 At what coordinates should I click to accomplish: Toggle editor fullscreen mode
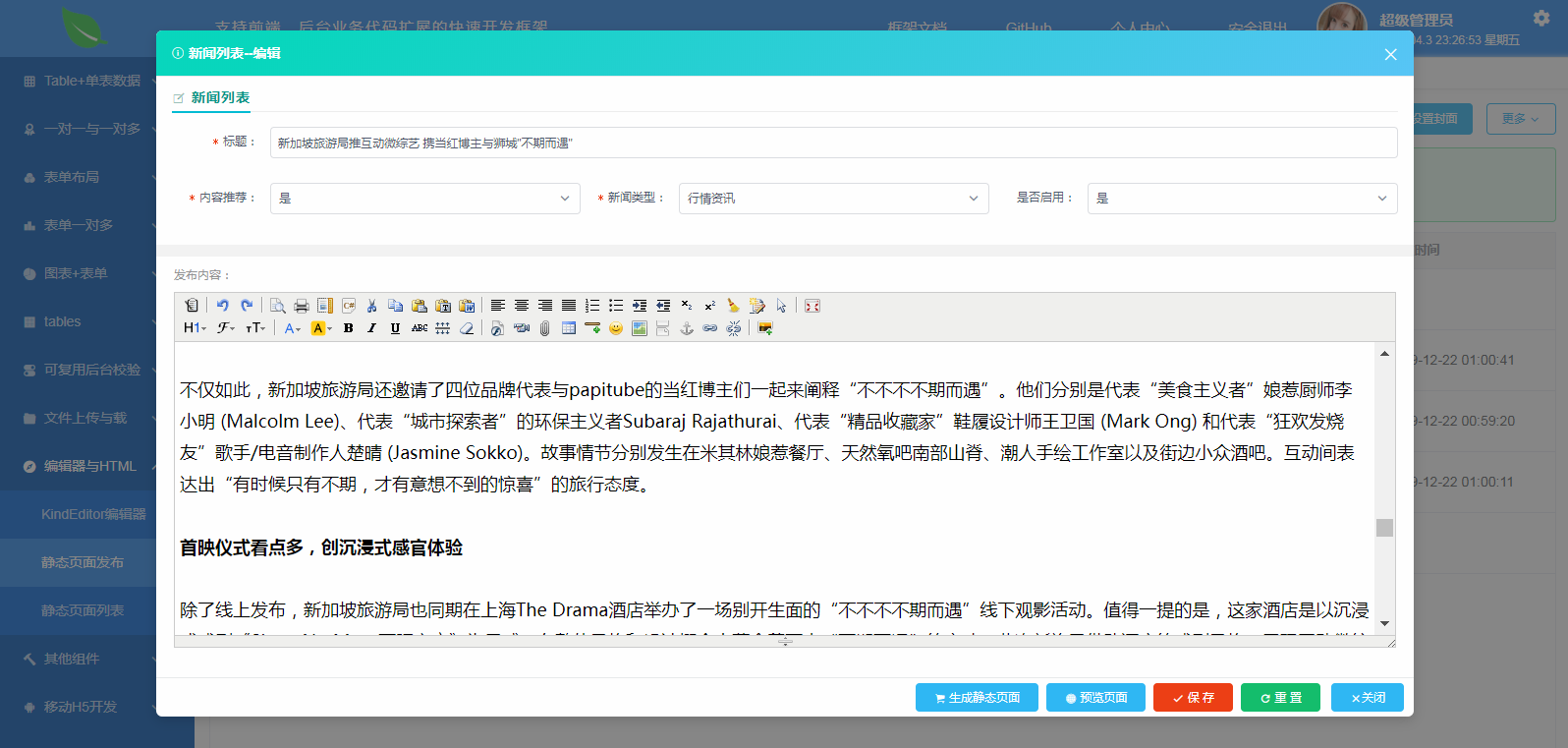812,306
